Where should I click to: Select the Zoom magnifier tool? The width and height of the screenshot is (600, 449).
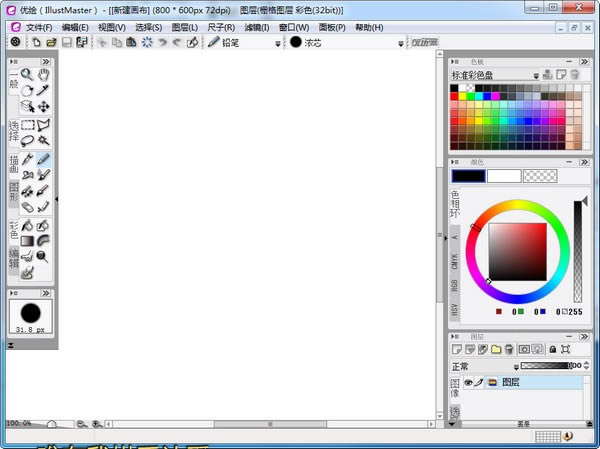point(27,74)
